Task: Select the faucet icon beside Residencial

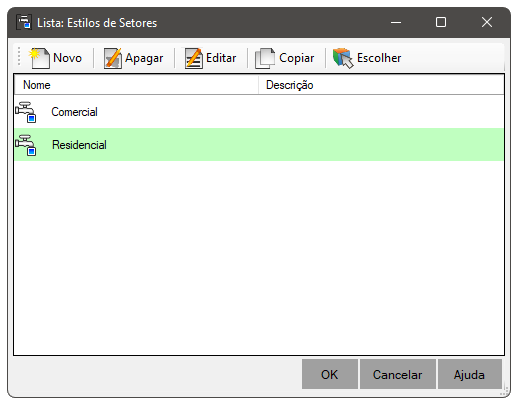Action: (26, 145)
